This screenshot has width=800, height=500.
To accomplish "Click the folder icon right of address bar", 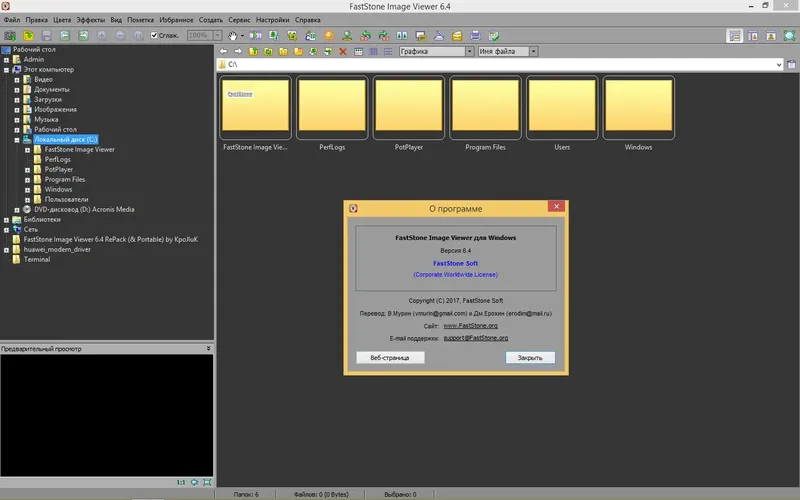I will [x=791, y=64].
